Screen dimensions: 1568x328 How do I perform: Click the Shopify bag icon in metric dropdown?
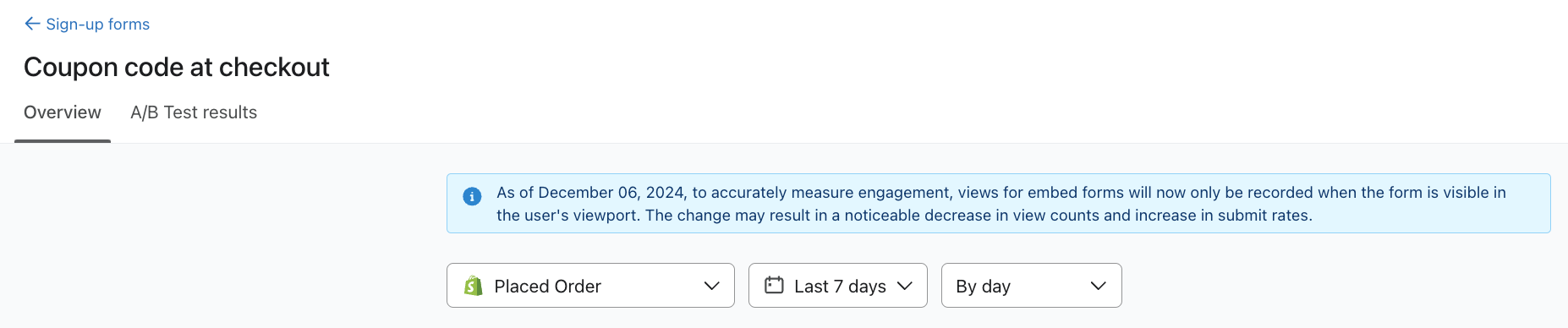click(x=474, y=286)
